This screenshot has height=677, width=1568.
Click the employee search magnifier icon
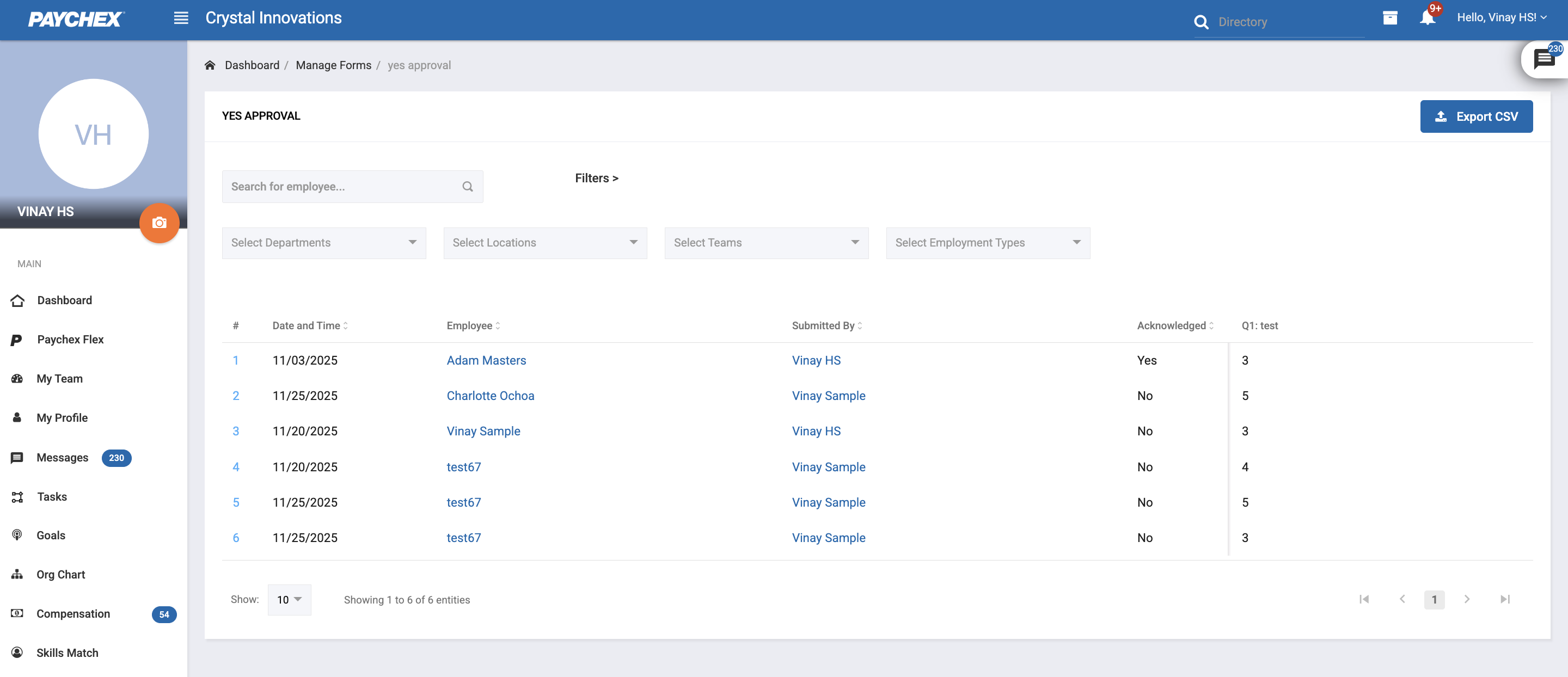click(468, 187)
